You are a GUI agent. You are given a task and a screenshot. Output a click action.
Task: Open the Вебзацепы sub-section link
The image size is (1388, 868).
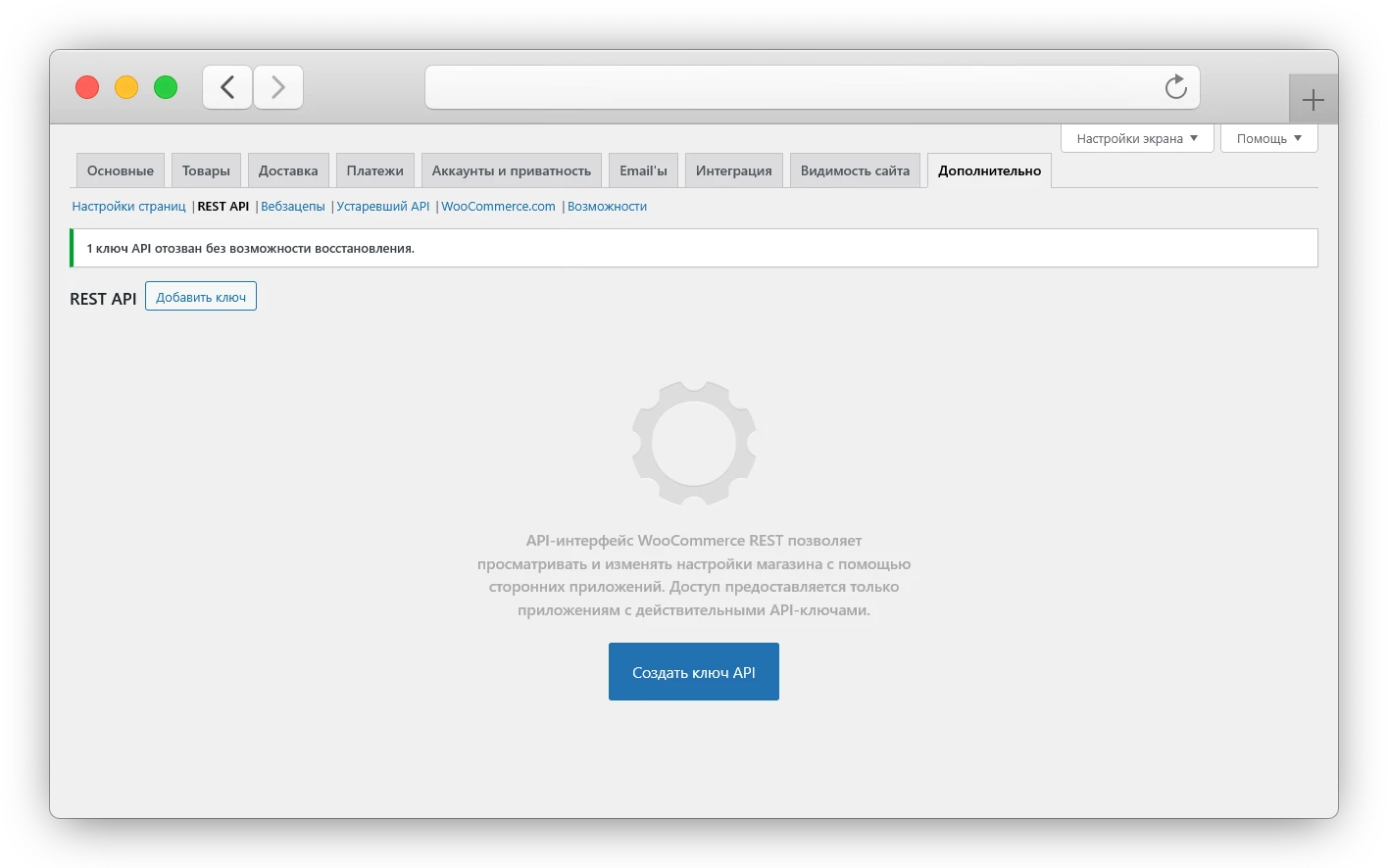pyautogui.click(x=293, y=207)
